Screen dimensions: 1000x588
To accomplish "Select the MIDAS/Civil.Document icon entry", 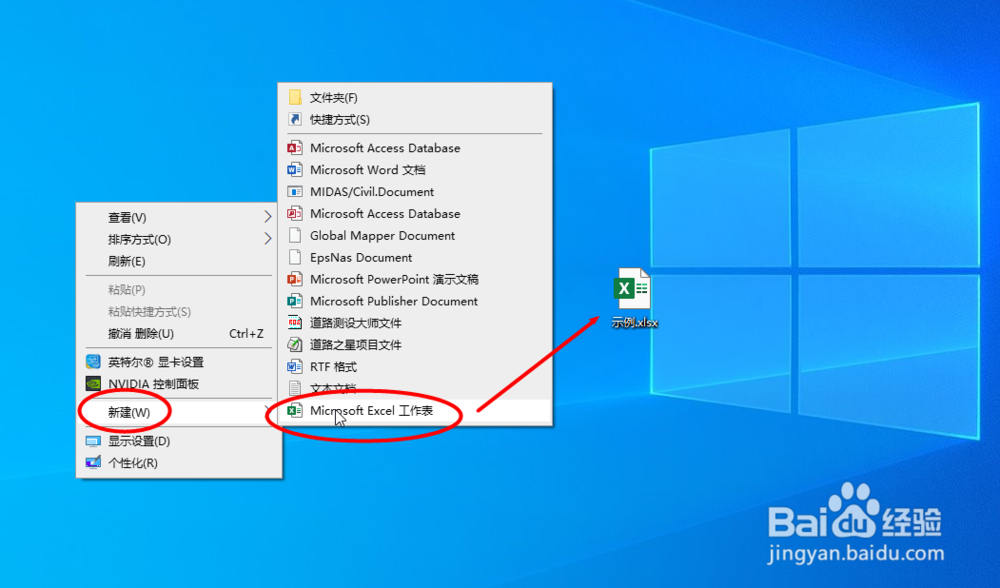I will pyautogui.click(x=295, y=191).
